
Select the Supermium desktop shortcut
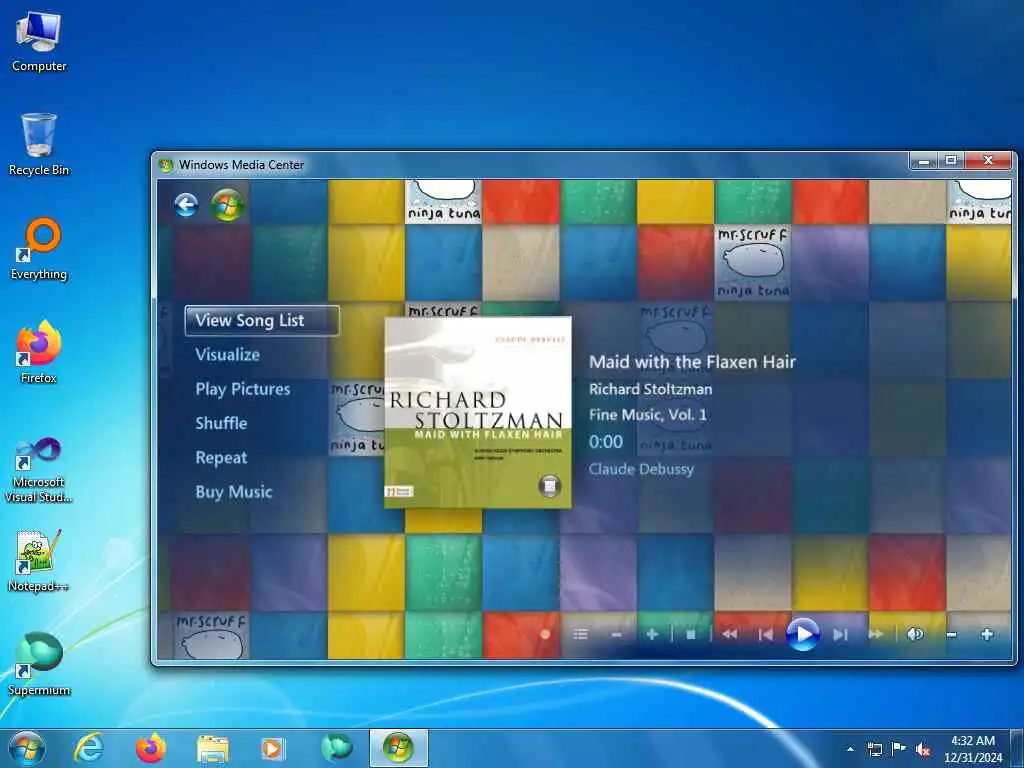click(x=39, y=664)
